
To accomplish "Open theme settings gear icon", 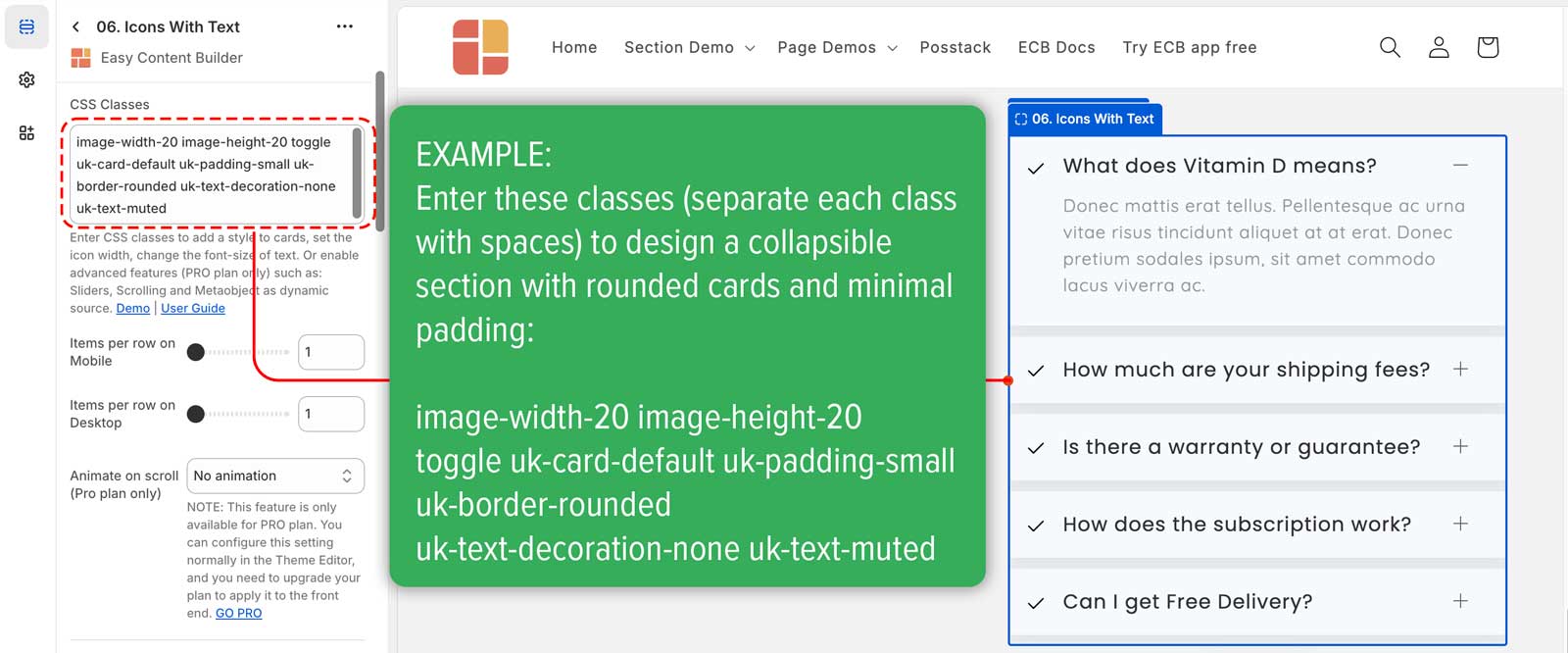I will (x=26, y=79).
